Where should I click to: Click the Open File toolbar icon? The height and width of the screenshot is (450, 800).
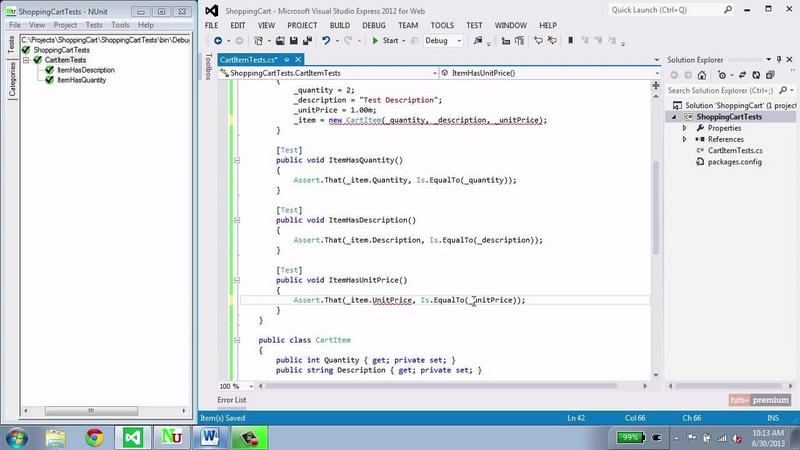coord(280,40)
